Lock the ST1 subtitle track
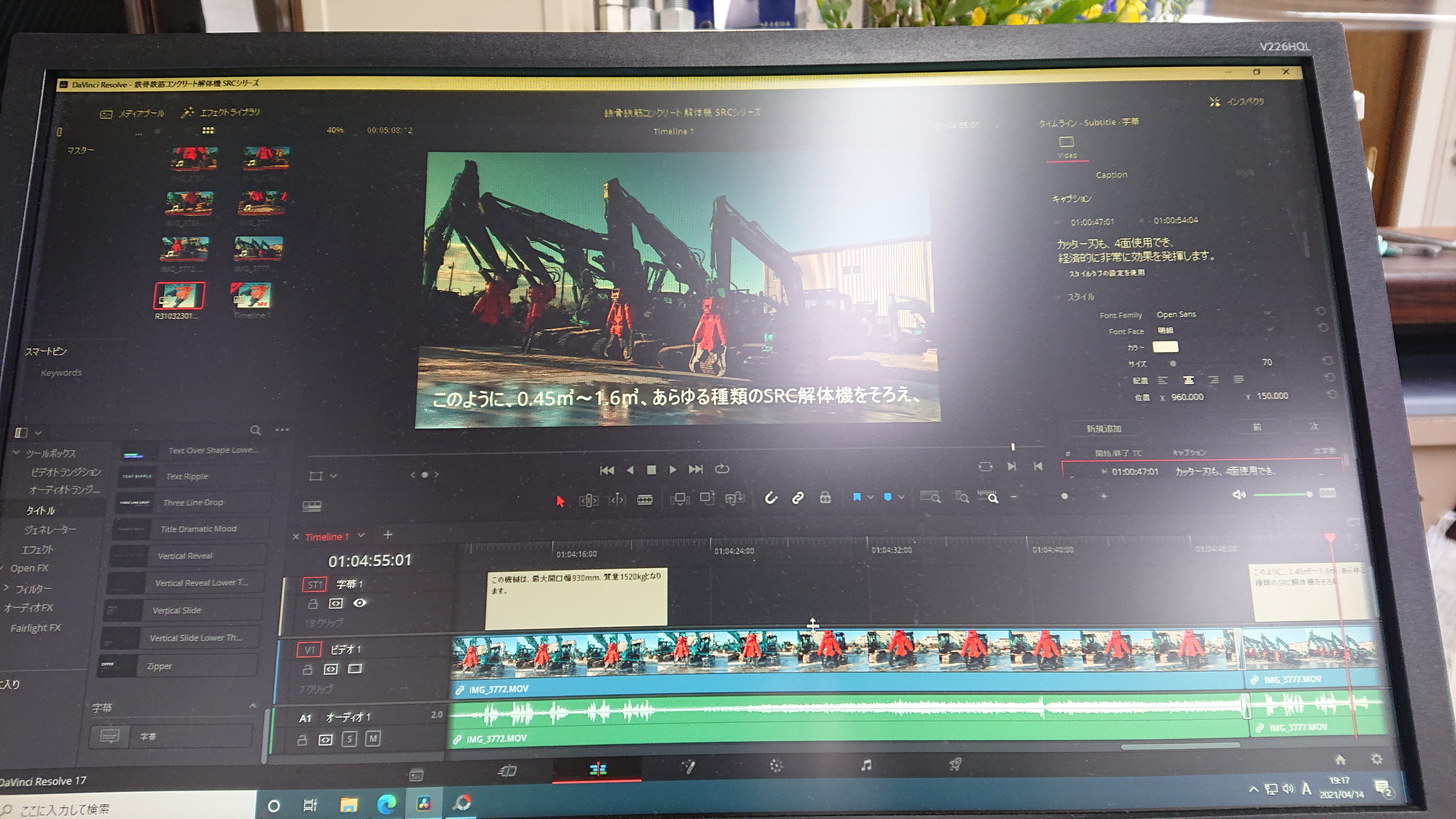 pos(312,604)
